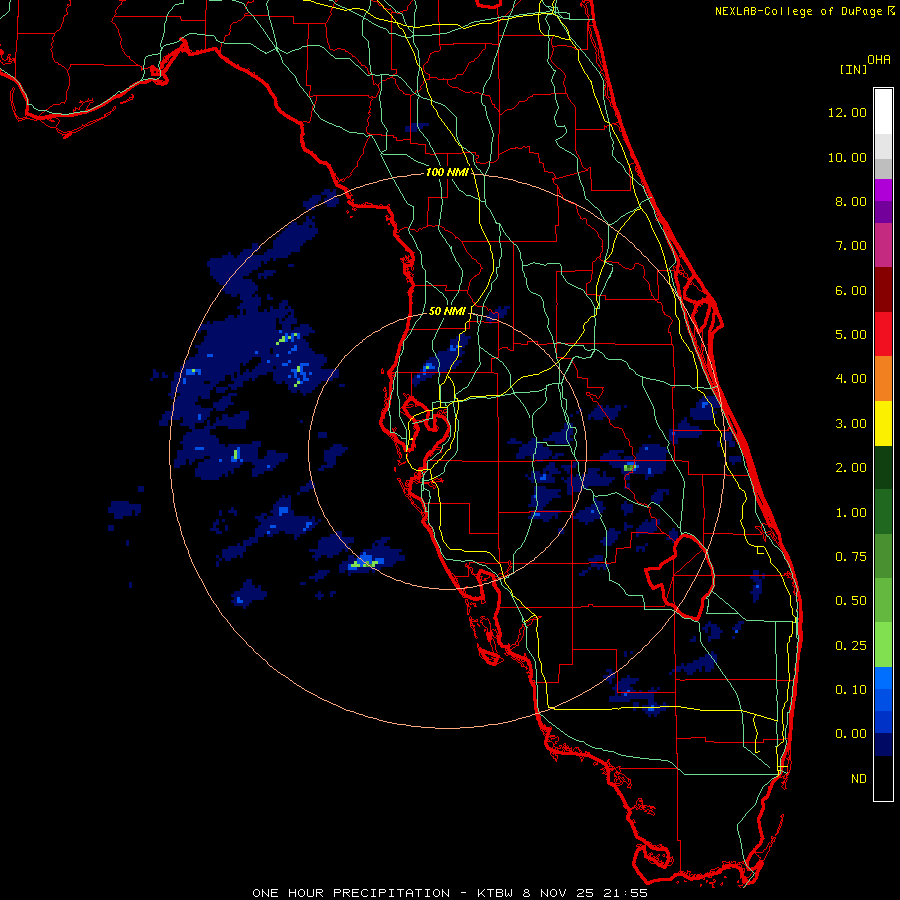Click the 10.00 legend value
Image resolution: width=900 pixels, height=900 pixels.
(x=847, y=157)
